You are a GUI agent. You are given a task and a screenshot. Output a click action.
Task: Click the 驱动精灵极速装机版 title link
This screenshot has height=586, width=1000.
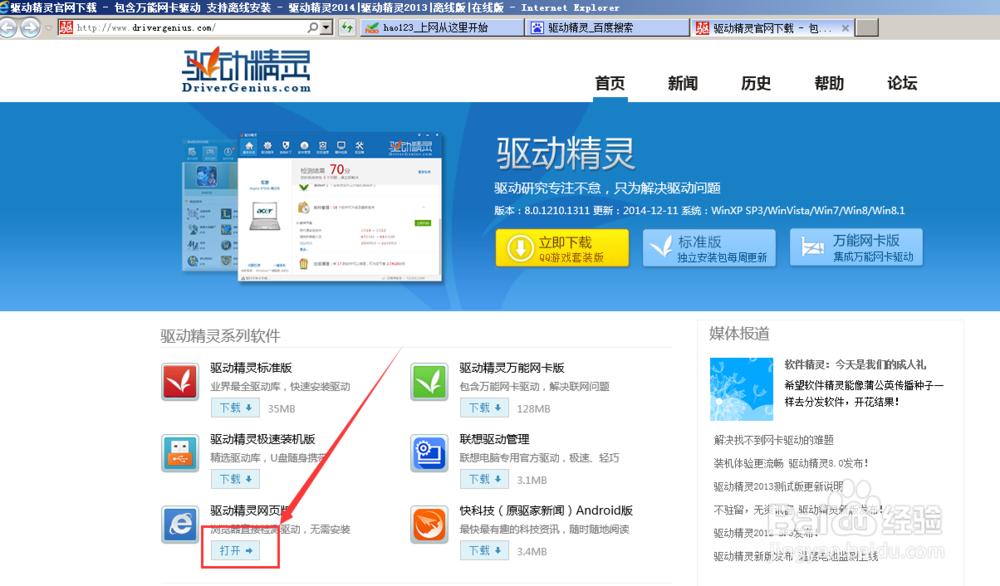click(x=263, y=439)
